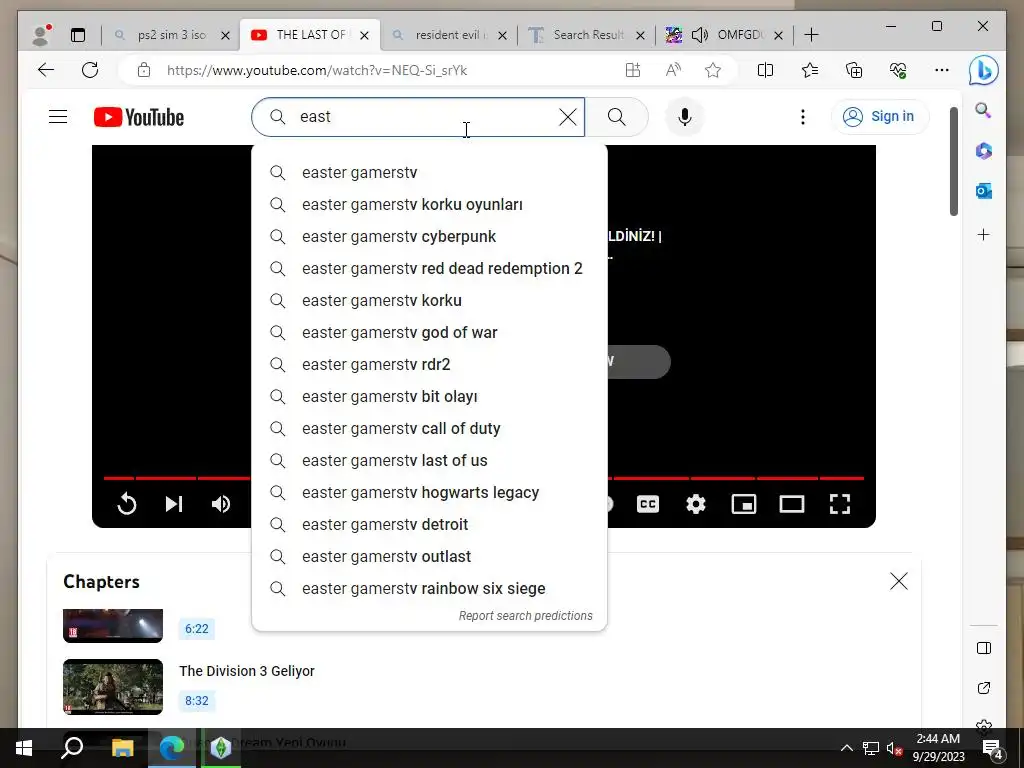Screen dimensions: 1024x768
Task: Open Edge sidebar search icon
Action: 984,110
